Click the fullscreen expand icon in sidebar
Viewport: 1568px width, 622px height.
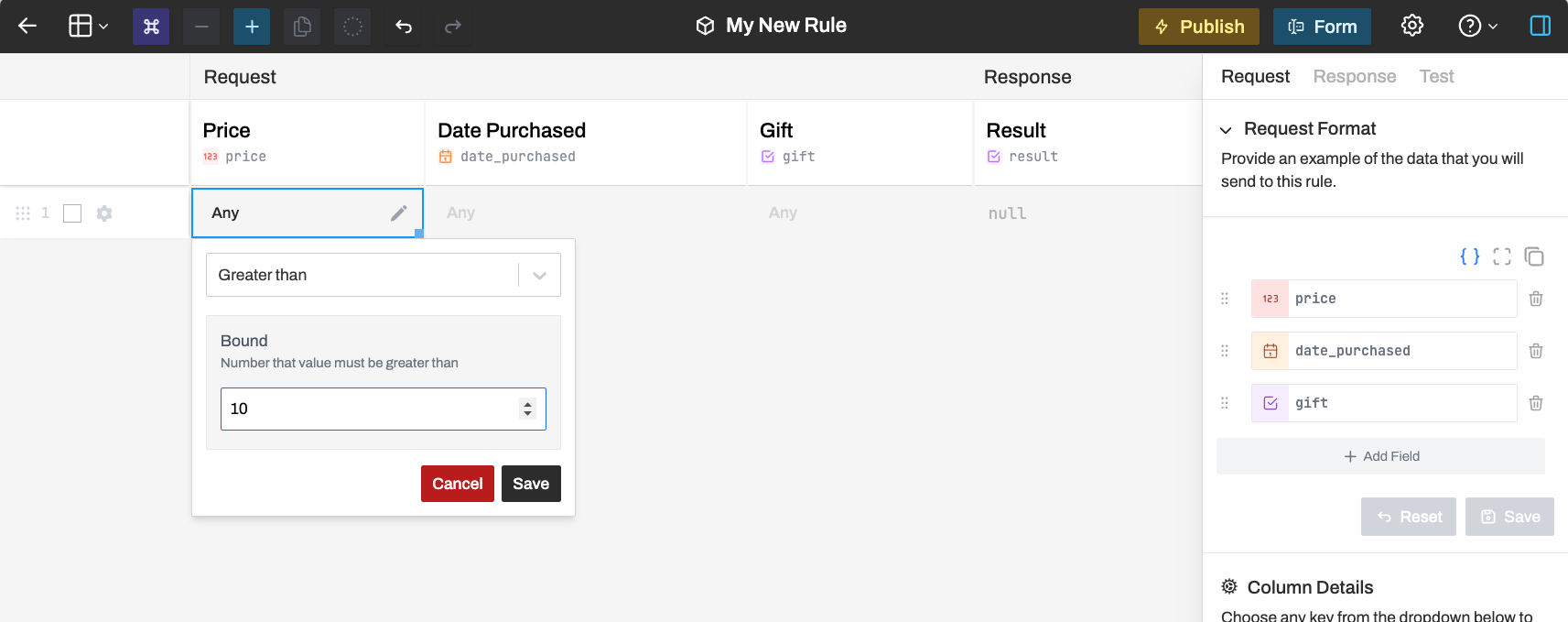[1502, 256]
